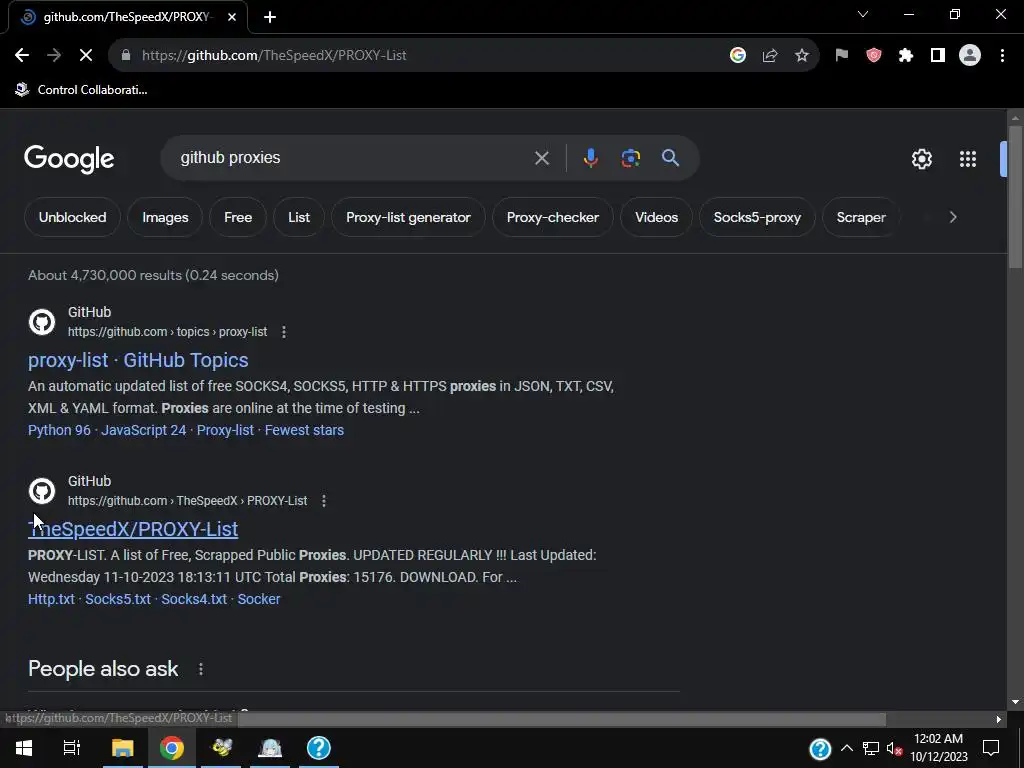This screenshot has height=768, width=1024.
Task: Open a new browser tab
Action: [x=270, y=17]
